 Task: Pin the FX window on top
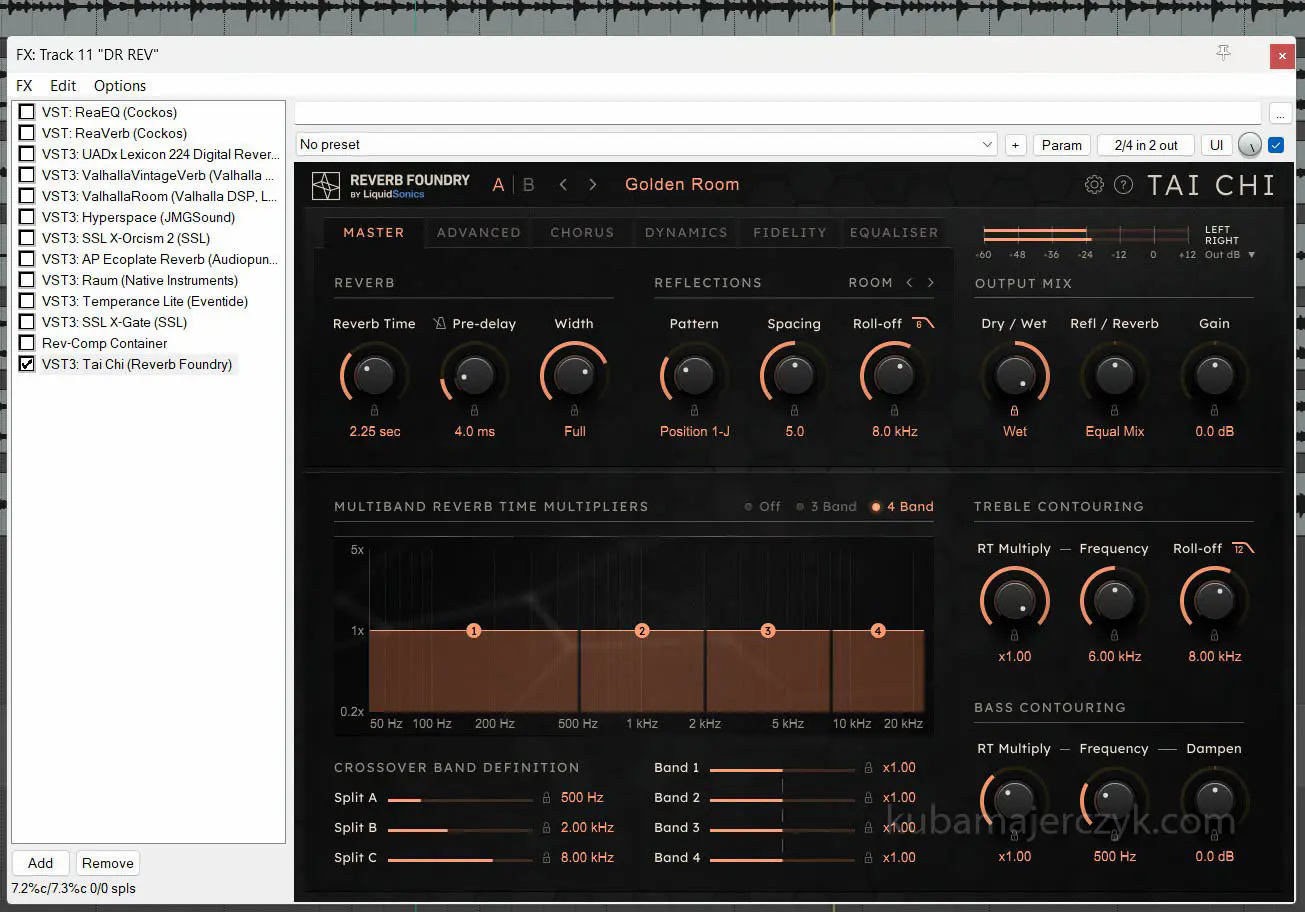click(x=1223, y=54)
